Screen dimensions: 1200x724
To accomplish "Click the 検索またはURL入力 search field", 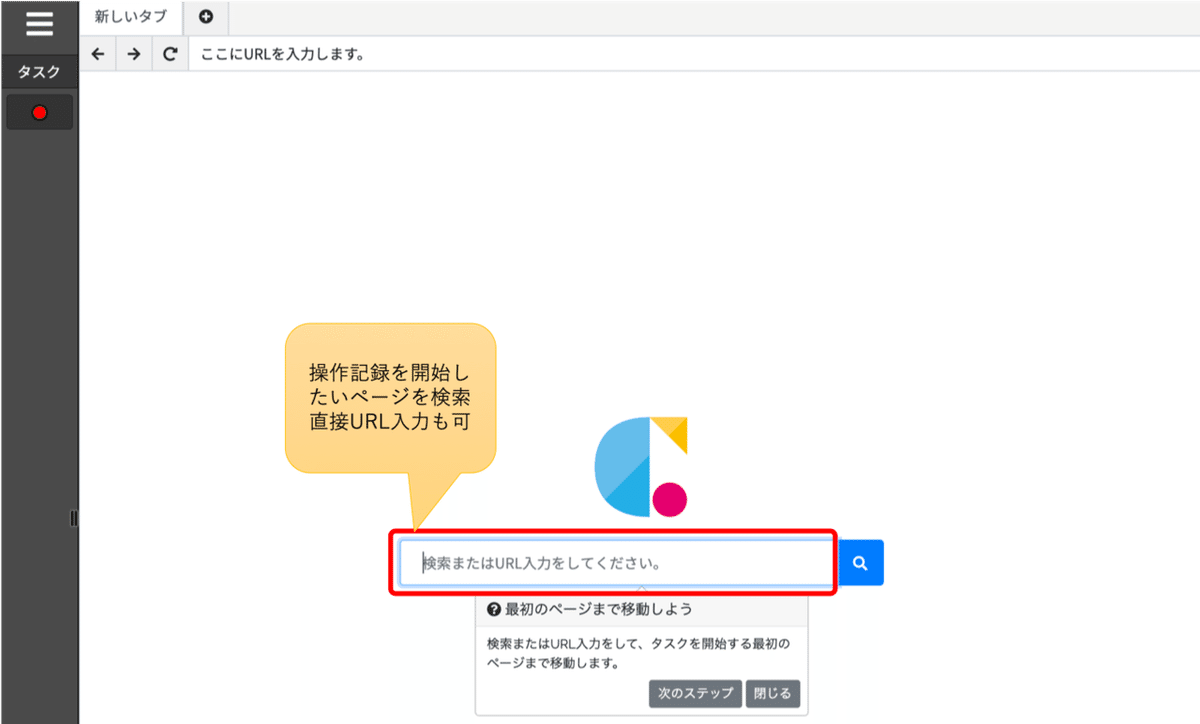I will coord(615,562).
